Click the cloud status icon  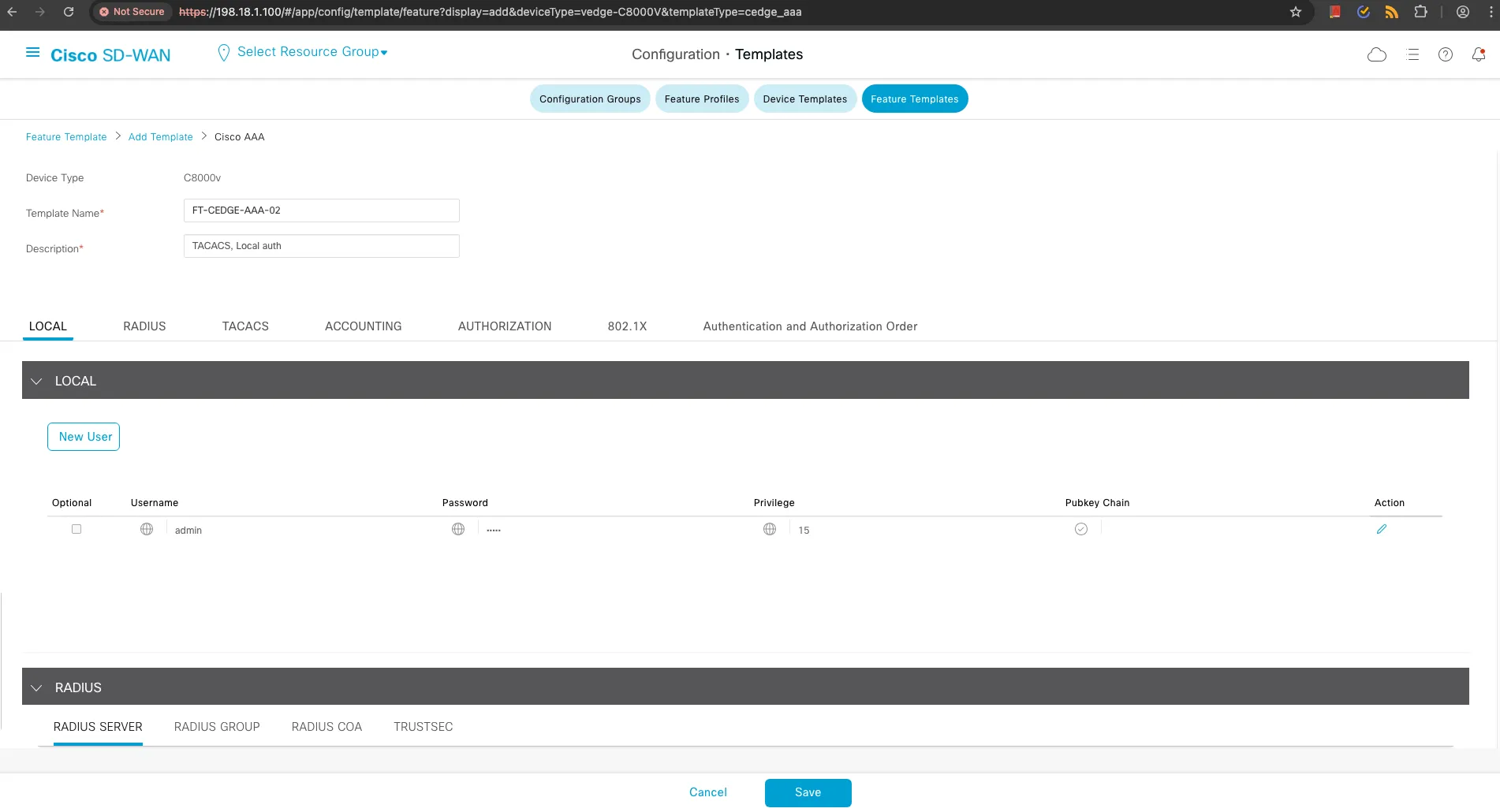[1377, 54]
